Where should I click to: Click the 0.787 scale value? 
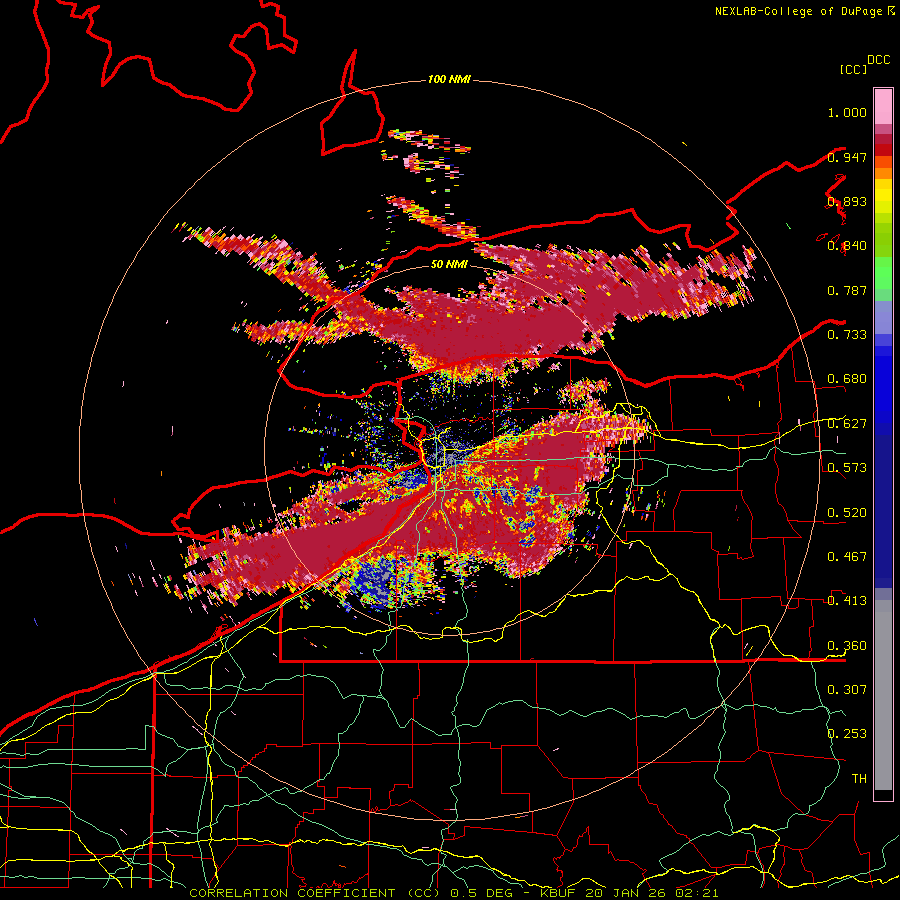(x=847, y=290)
